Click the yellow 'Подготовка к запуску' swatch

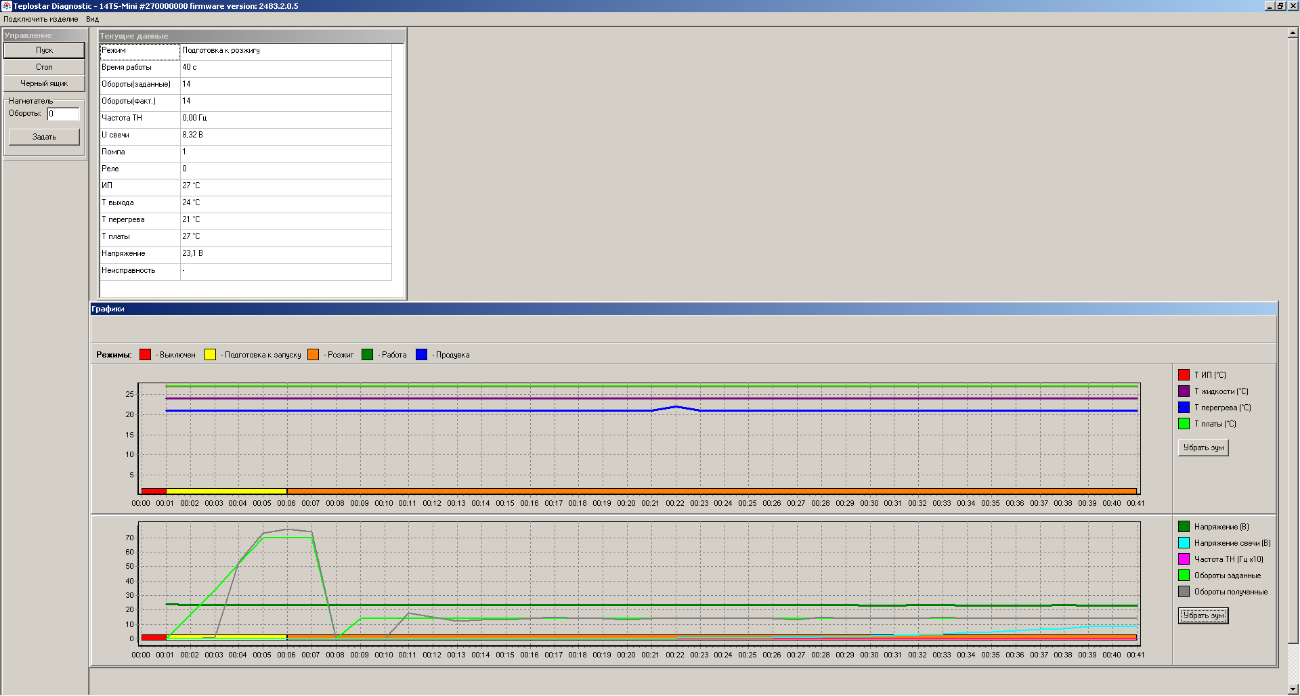click(x=210, y=355)
